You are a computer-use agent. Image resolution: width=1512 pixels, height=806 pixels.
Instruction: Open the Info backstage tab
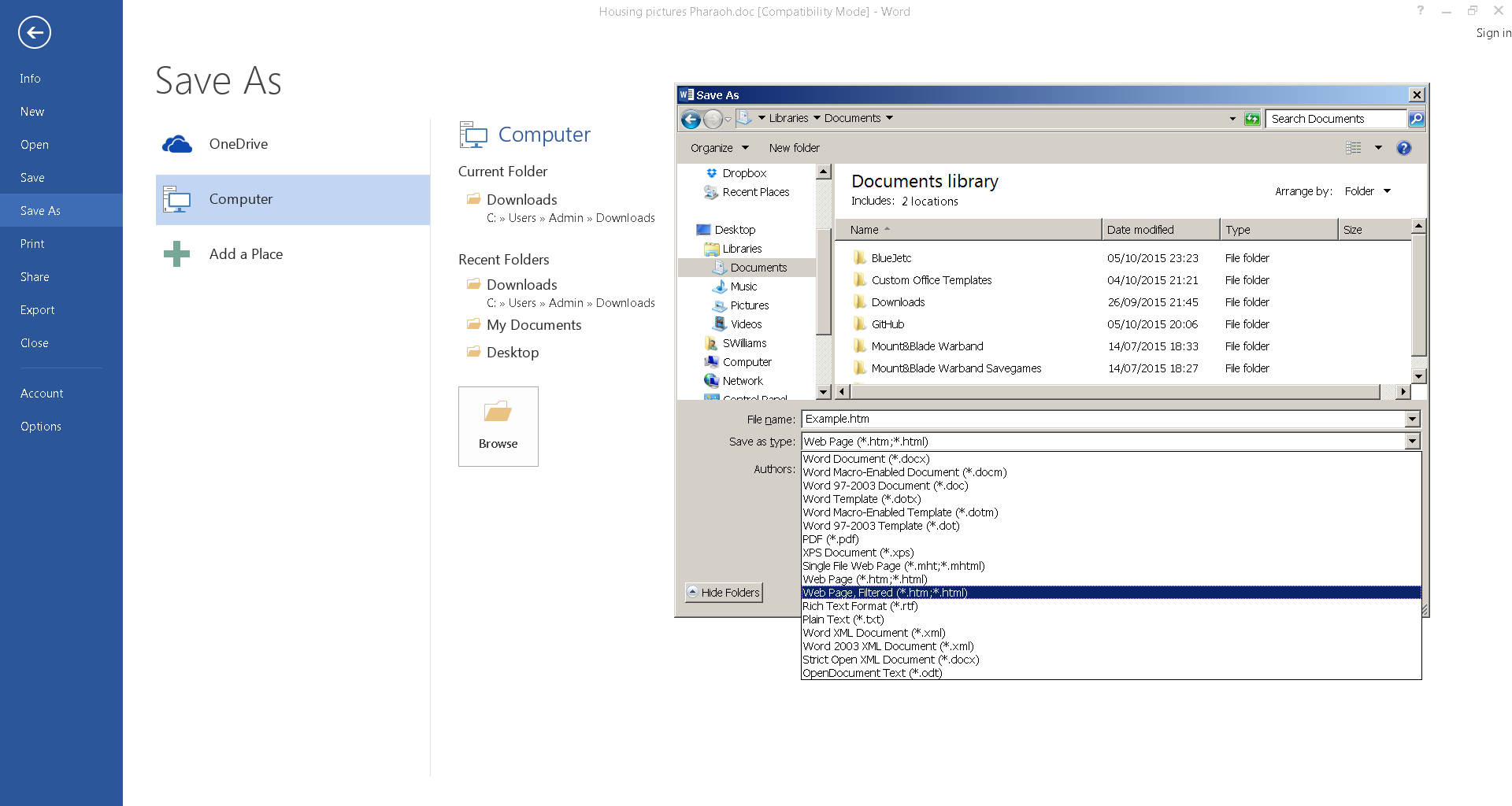pyautogui.click(x=61, y=79)
